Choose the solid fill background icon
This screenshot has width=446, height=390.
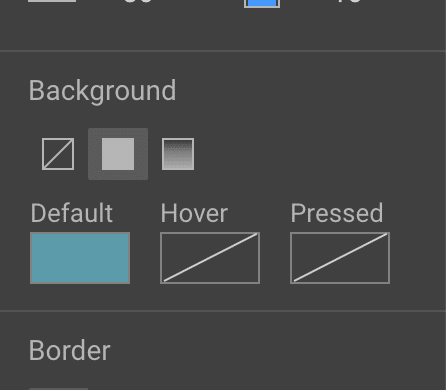click(118, 154)
